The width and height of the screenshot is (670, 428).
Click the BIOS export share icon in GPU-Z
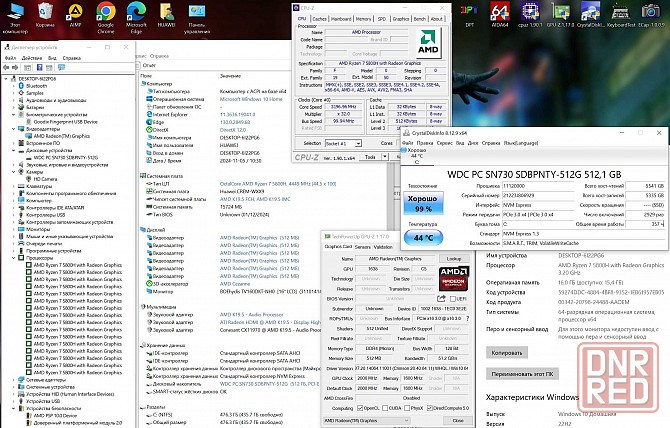tap(441, 299)
